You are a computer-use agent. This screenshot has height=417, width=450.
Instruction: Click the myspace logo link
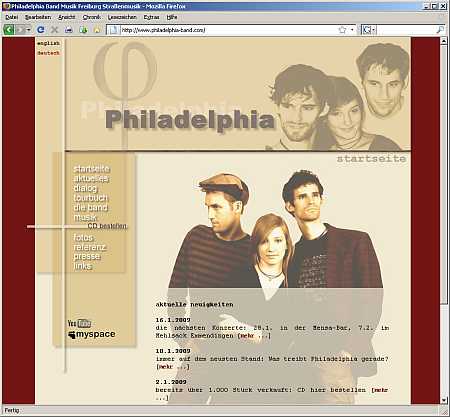pos(92,334)
